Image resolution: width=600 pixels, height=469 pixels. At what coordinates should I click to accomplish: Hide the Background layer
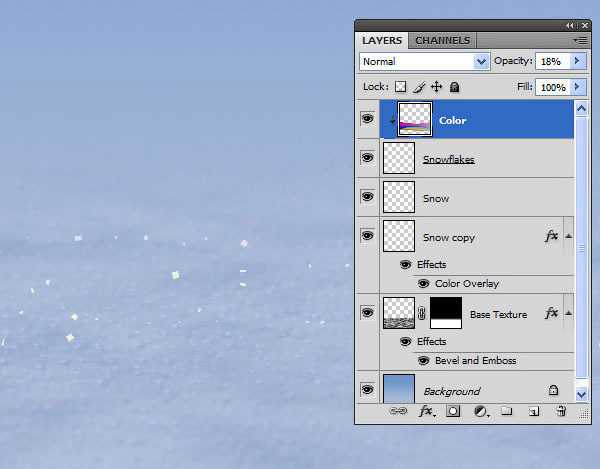click(368, 389)
